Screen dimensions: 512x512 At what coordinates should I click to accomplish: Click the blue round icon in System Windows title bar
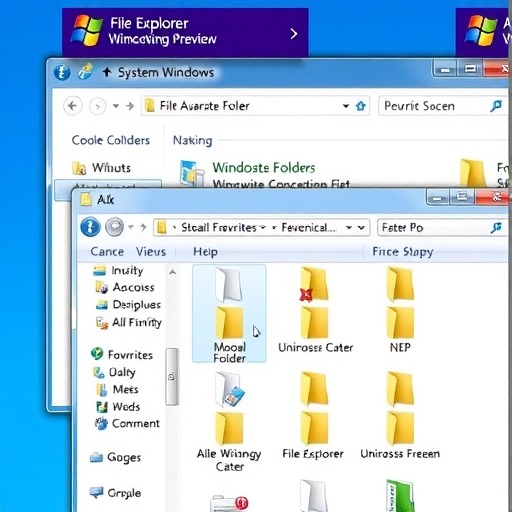[62, 72]
